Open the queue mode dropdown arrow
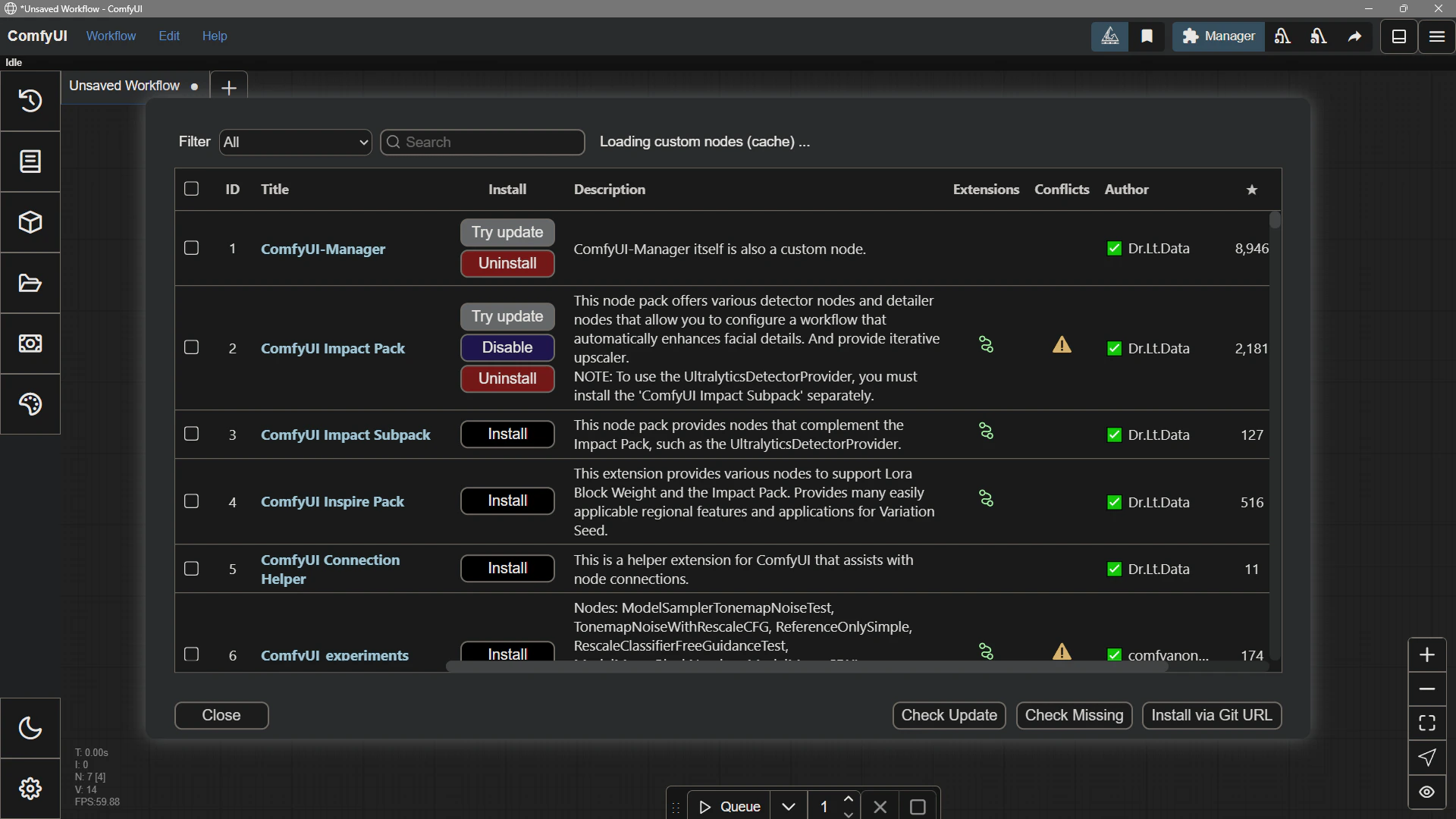Image resolution: width=1456 pixels, height=819 pixels. 789,806
